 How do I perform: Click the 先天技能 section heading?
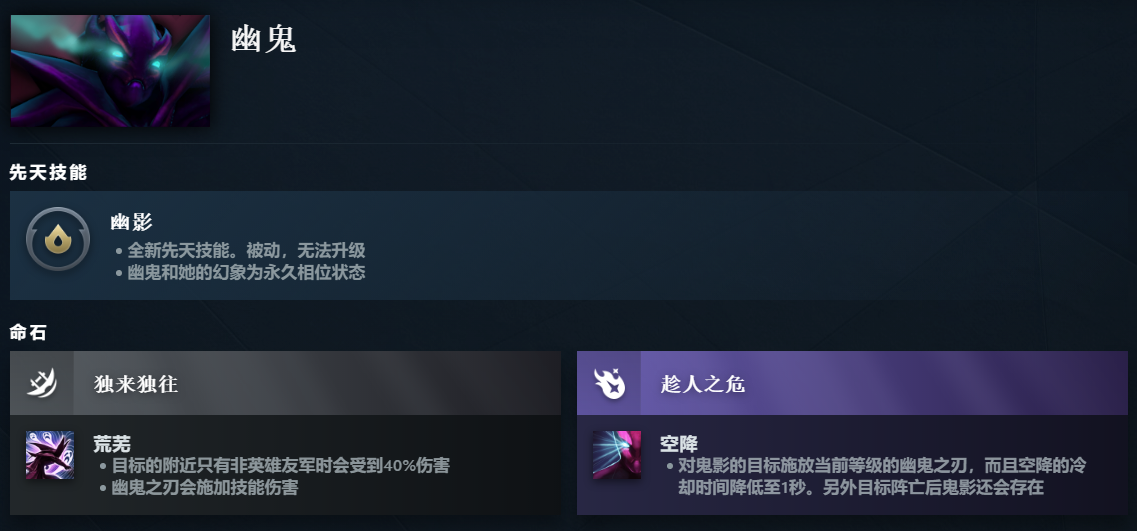coord(48,173)
